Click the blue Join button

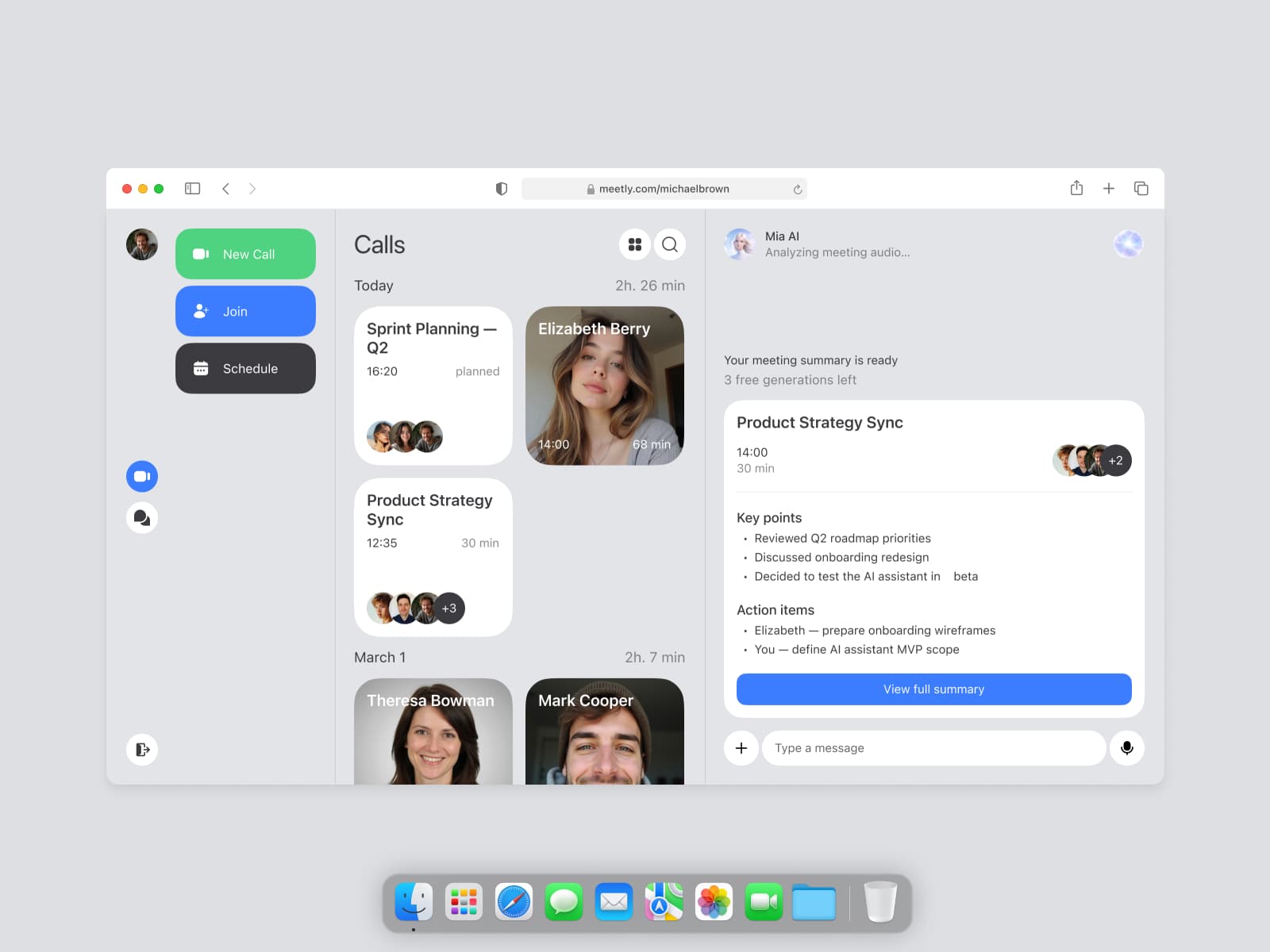(x=245, y=311)
